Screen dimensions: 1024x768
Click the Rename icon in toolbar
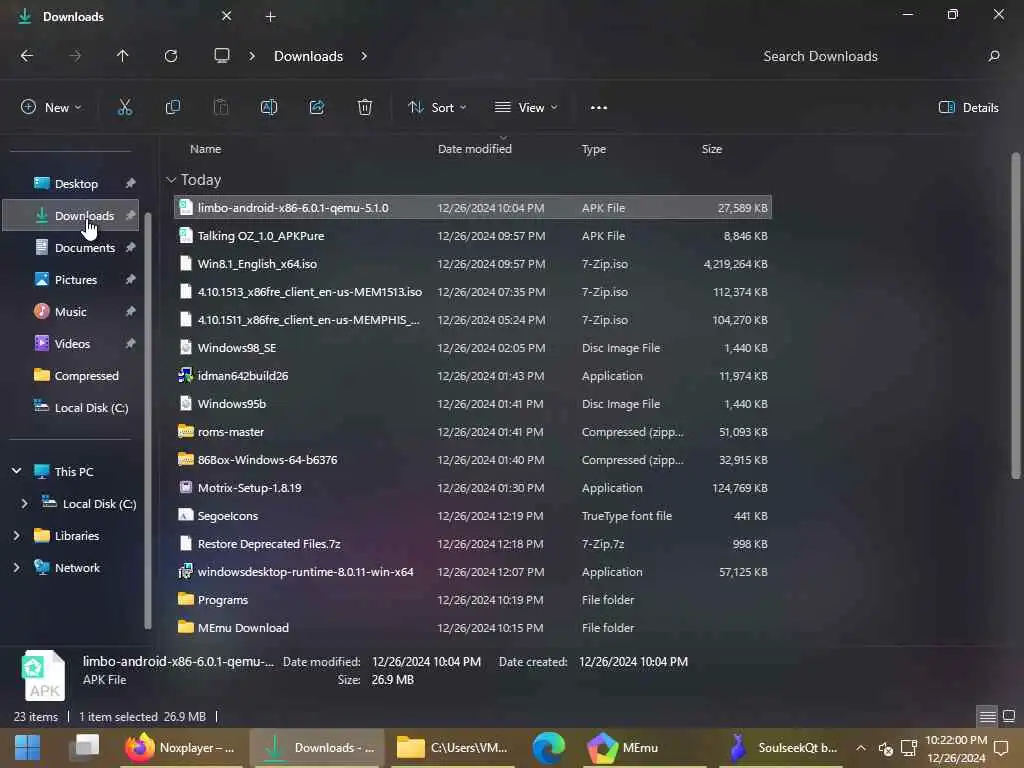[269, 107]
